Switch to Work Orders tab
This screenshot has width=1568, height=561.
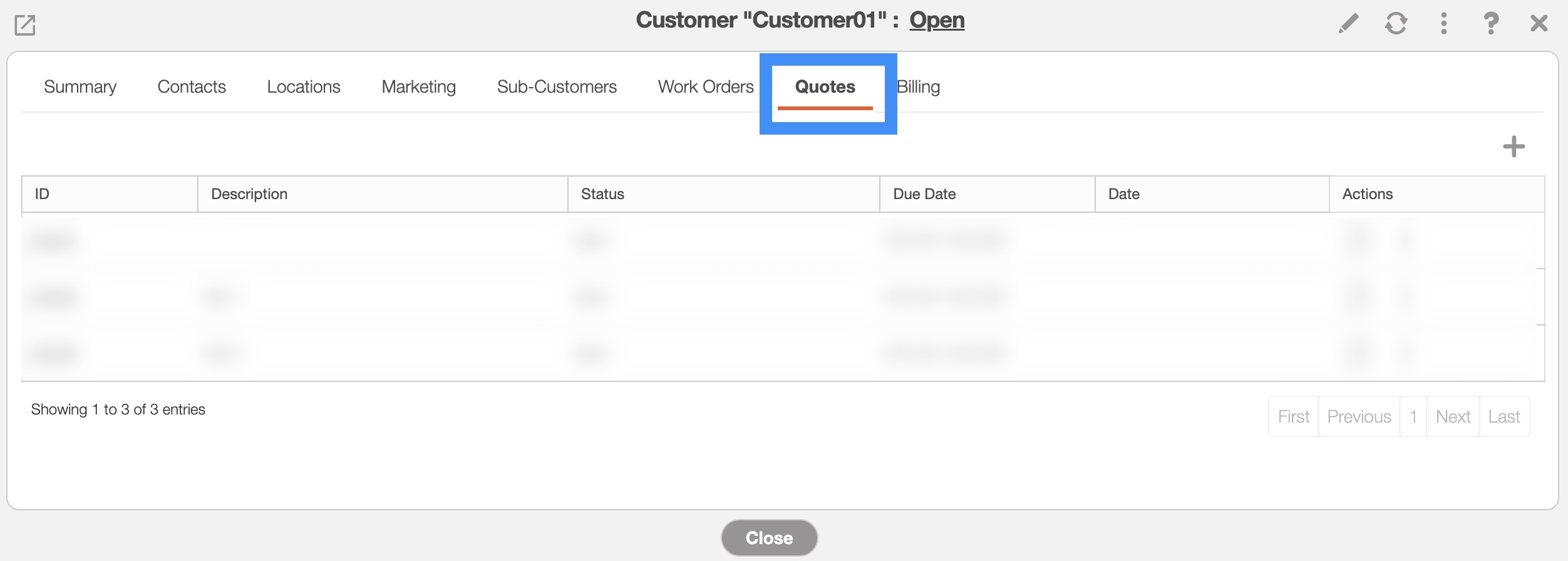click(706, 87)
